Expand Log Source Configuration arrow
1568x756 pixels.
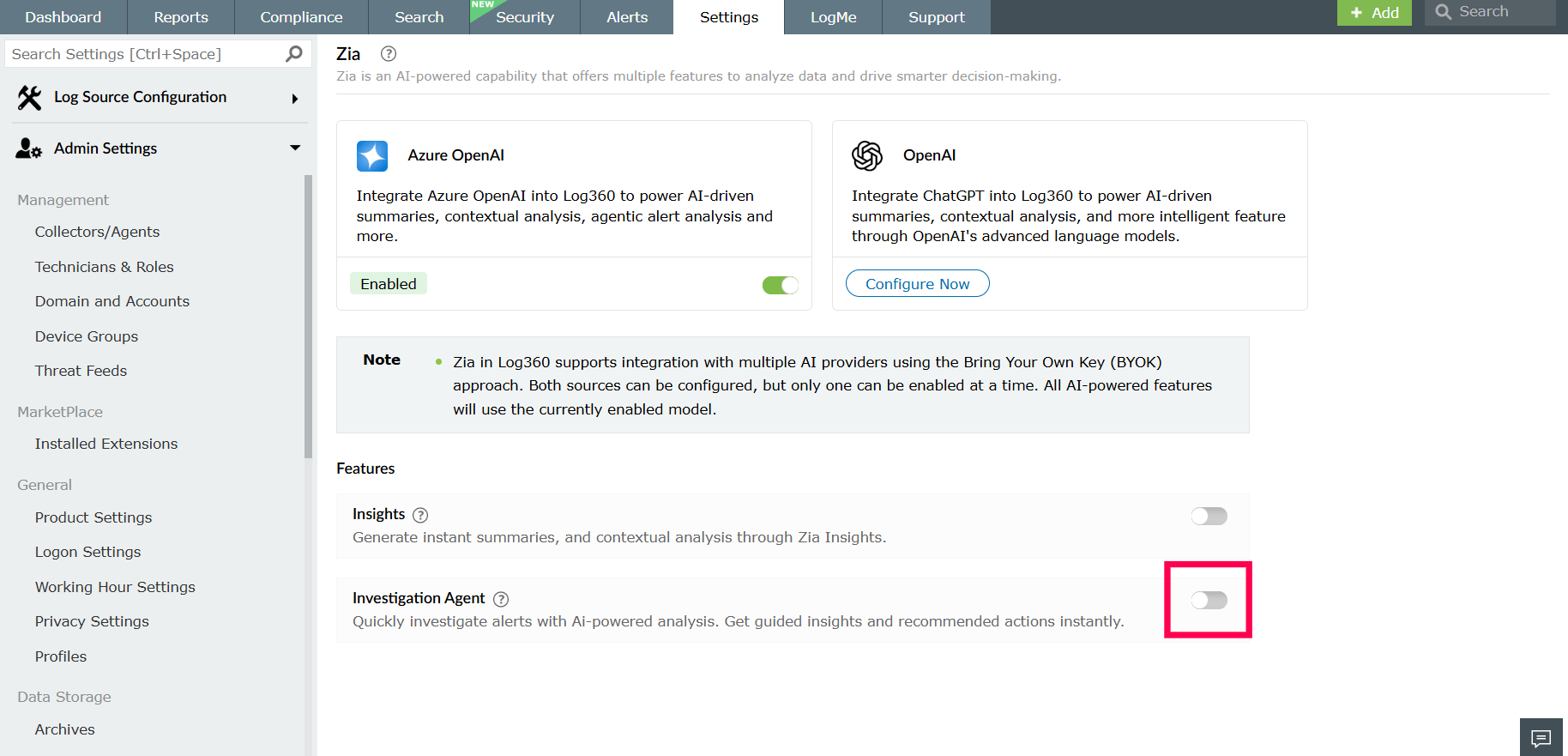tap(295, 99)
